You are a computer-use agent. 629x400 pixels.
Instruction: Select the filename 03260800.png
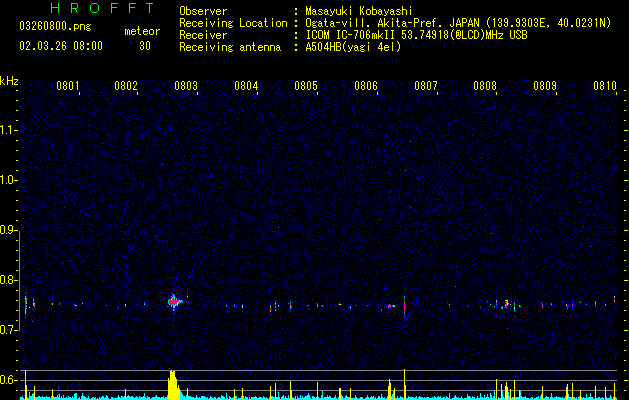55,27
